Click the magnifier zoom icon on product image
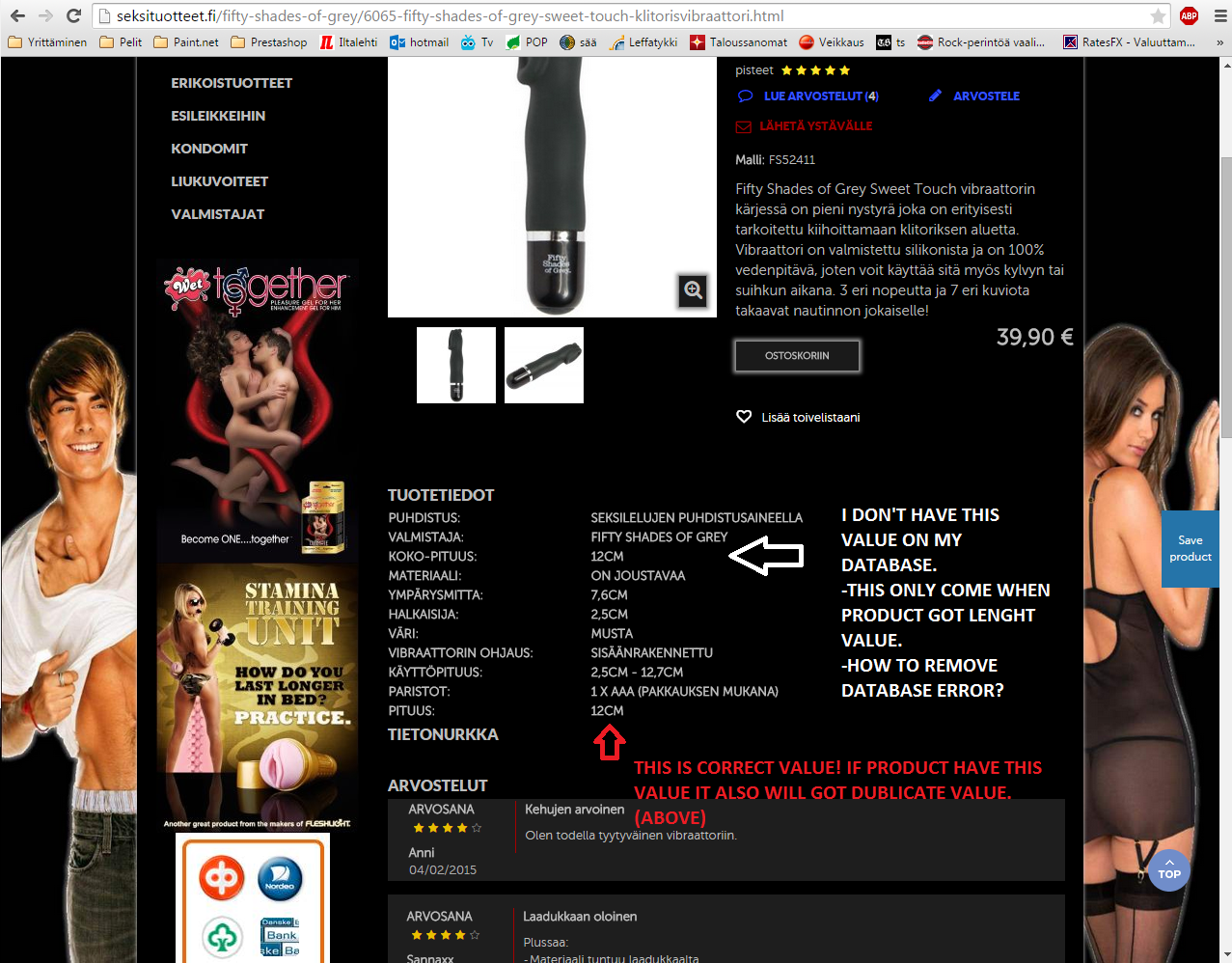The width and height of the screenshot is (1232, 963). pyautogui.click(x=693, y=289)
